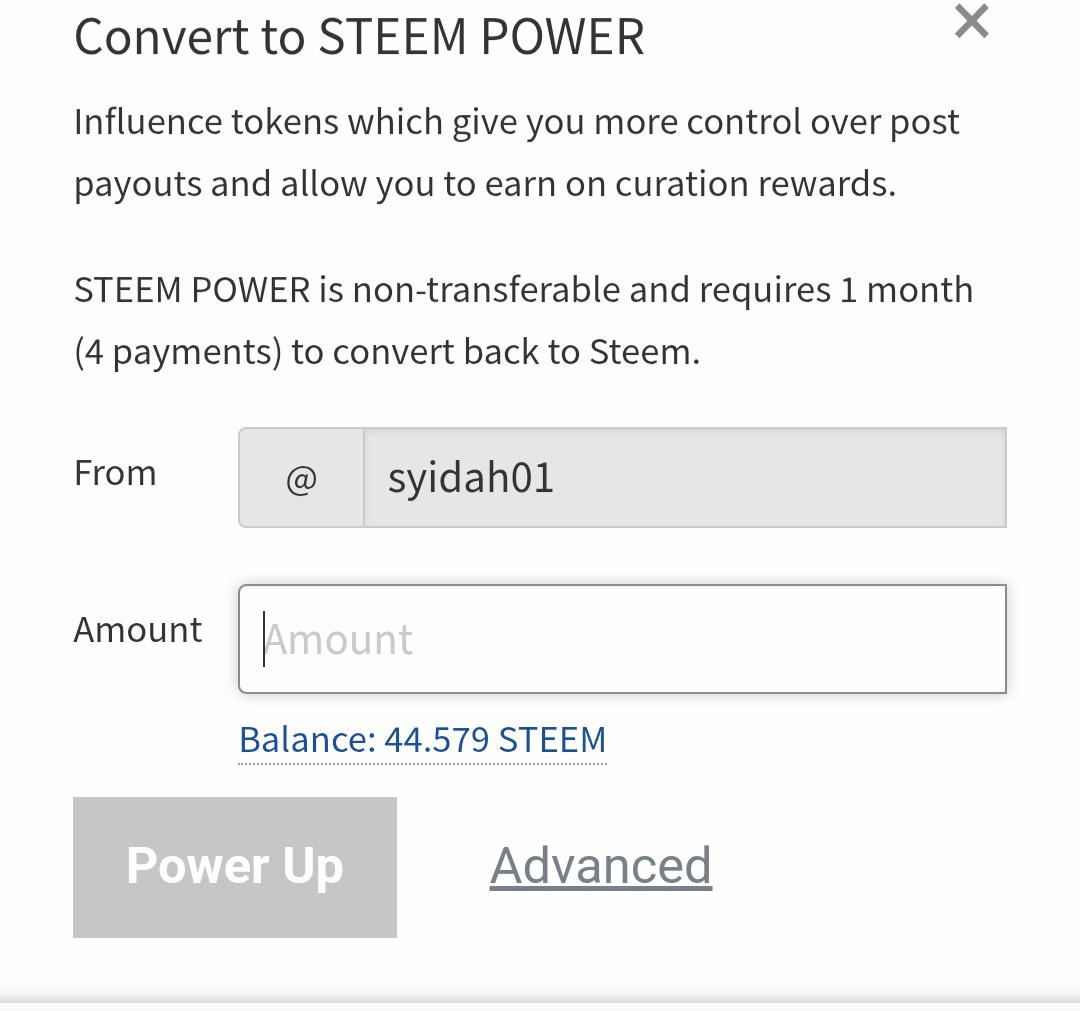Viewport: 1080px width, 1011px height.
Task: Click the 'STEEM POWER' words in the heading
Action: [x=481, y=37]
